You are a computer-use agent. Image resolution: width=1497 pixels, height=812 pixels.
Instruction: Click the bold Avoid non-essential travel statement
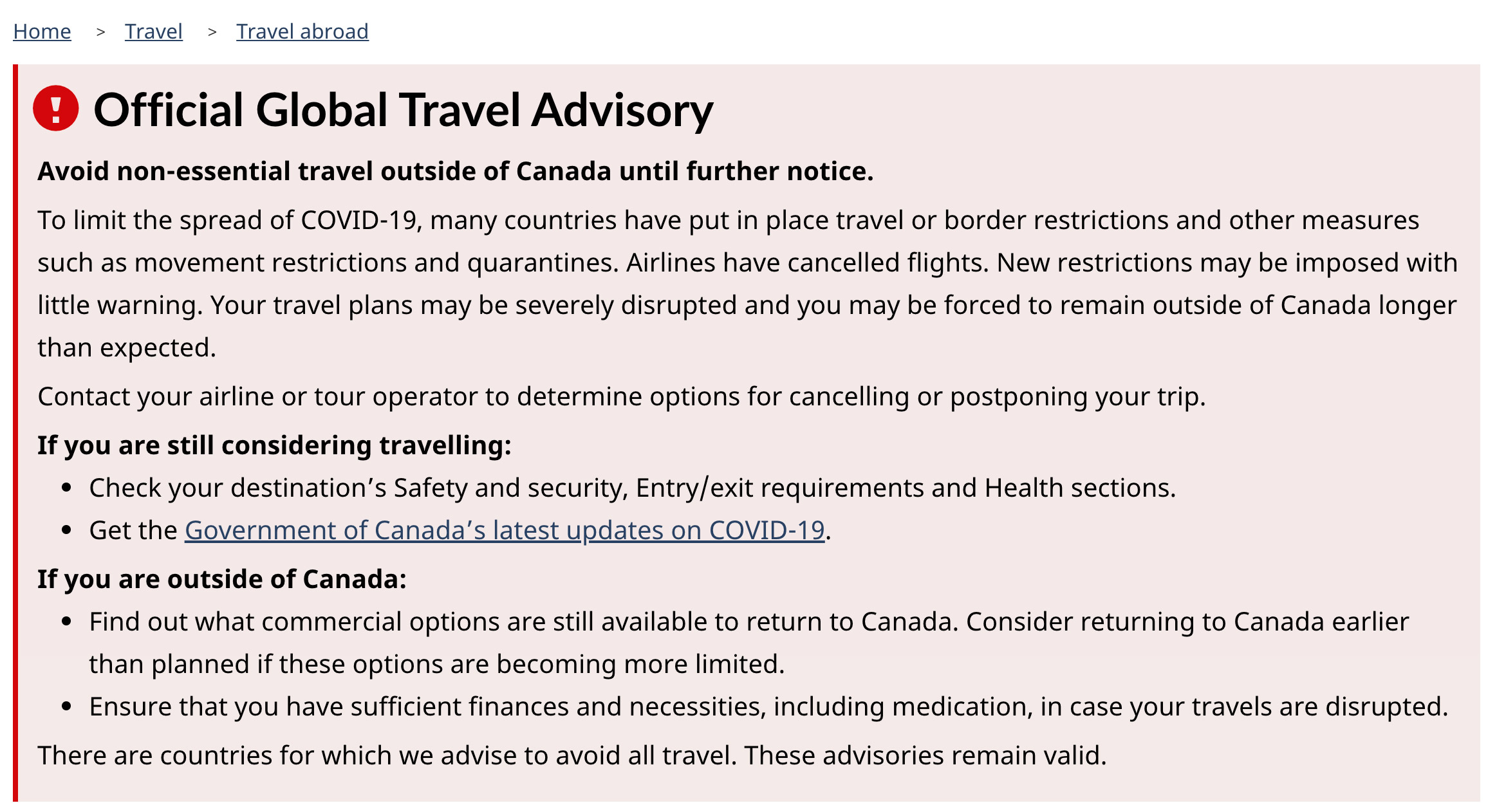456,171
